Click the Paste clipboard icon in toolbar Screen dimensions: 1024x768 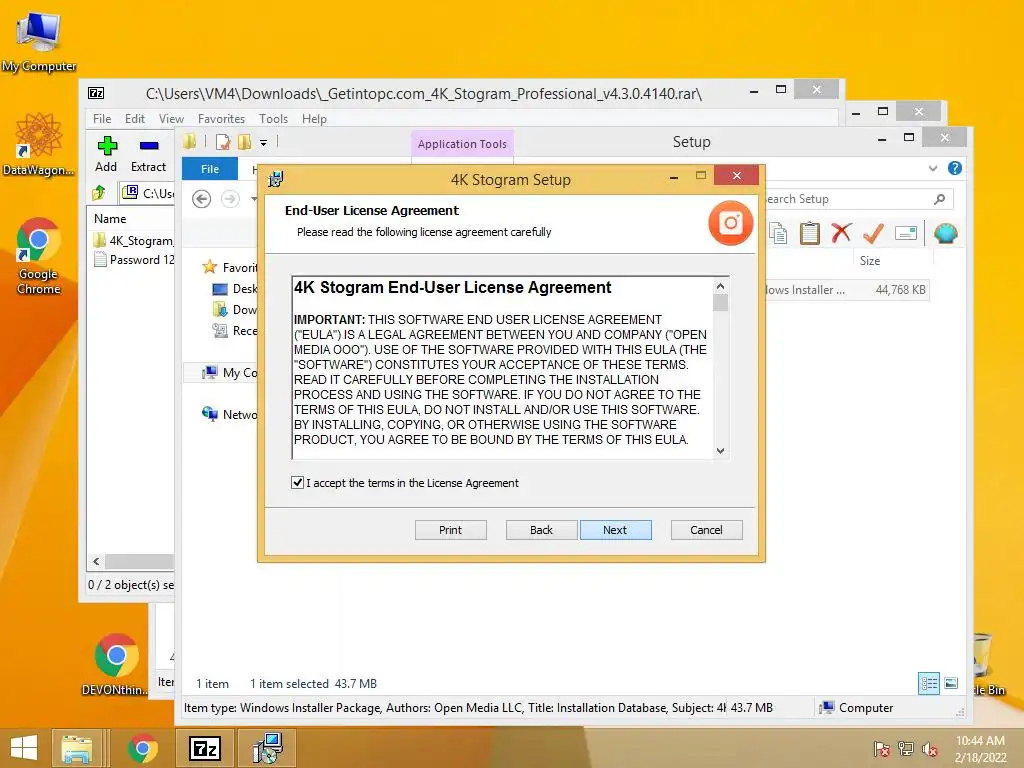click(810, 233)
